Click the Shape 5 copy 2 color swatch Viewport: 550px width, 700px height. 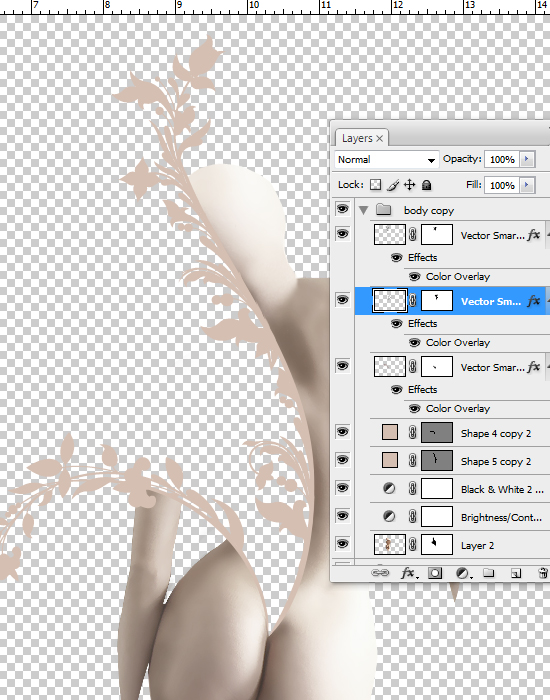tap(390, 460)
